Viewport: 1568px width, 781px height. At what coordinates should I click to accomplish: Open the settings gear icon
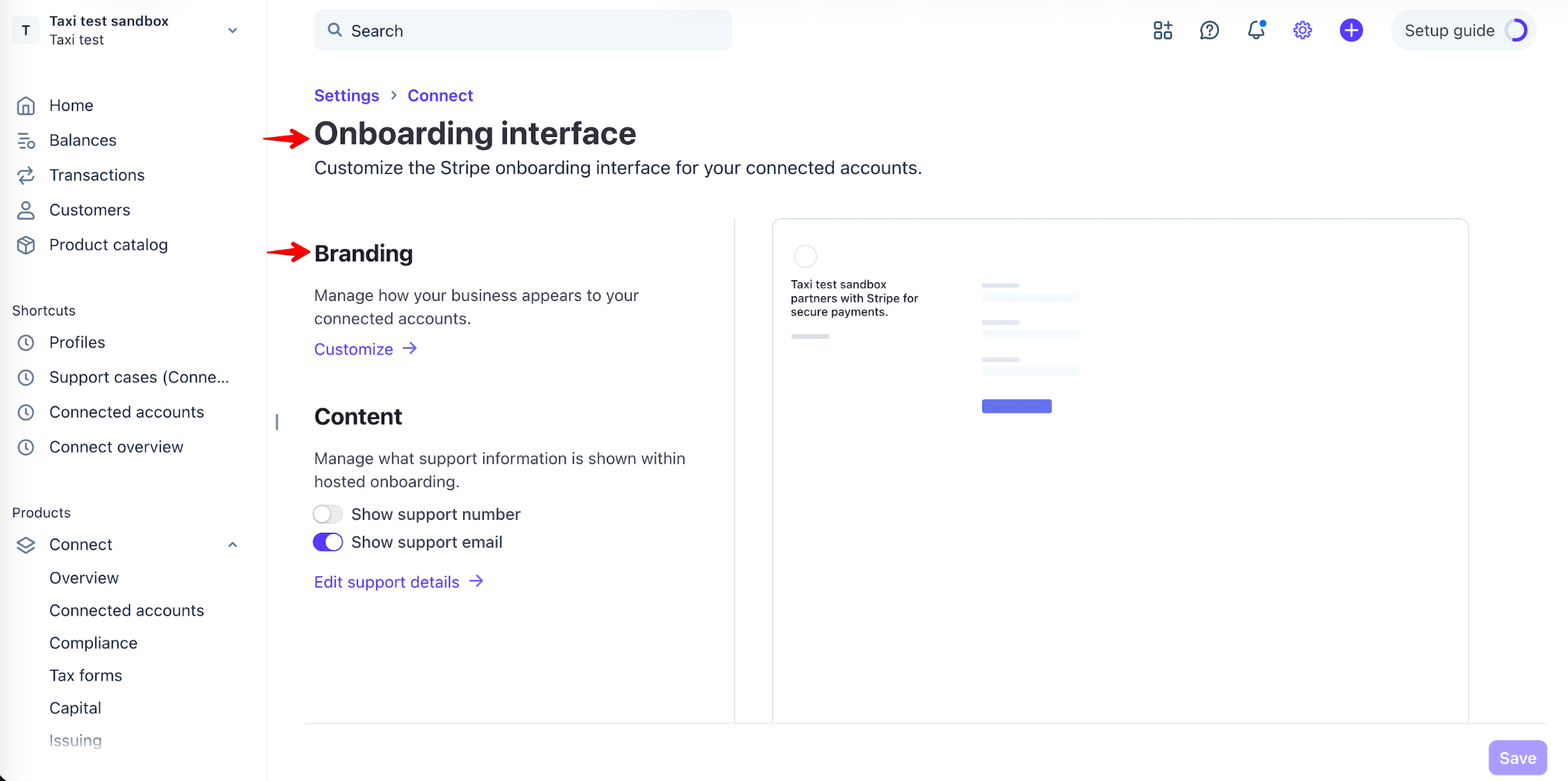(1303, 31)
